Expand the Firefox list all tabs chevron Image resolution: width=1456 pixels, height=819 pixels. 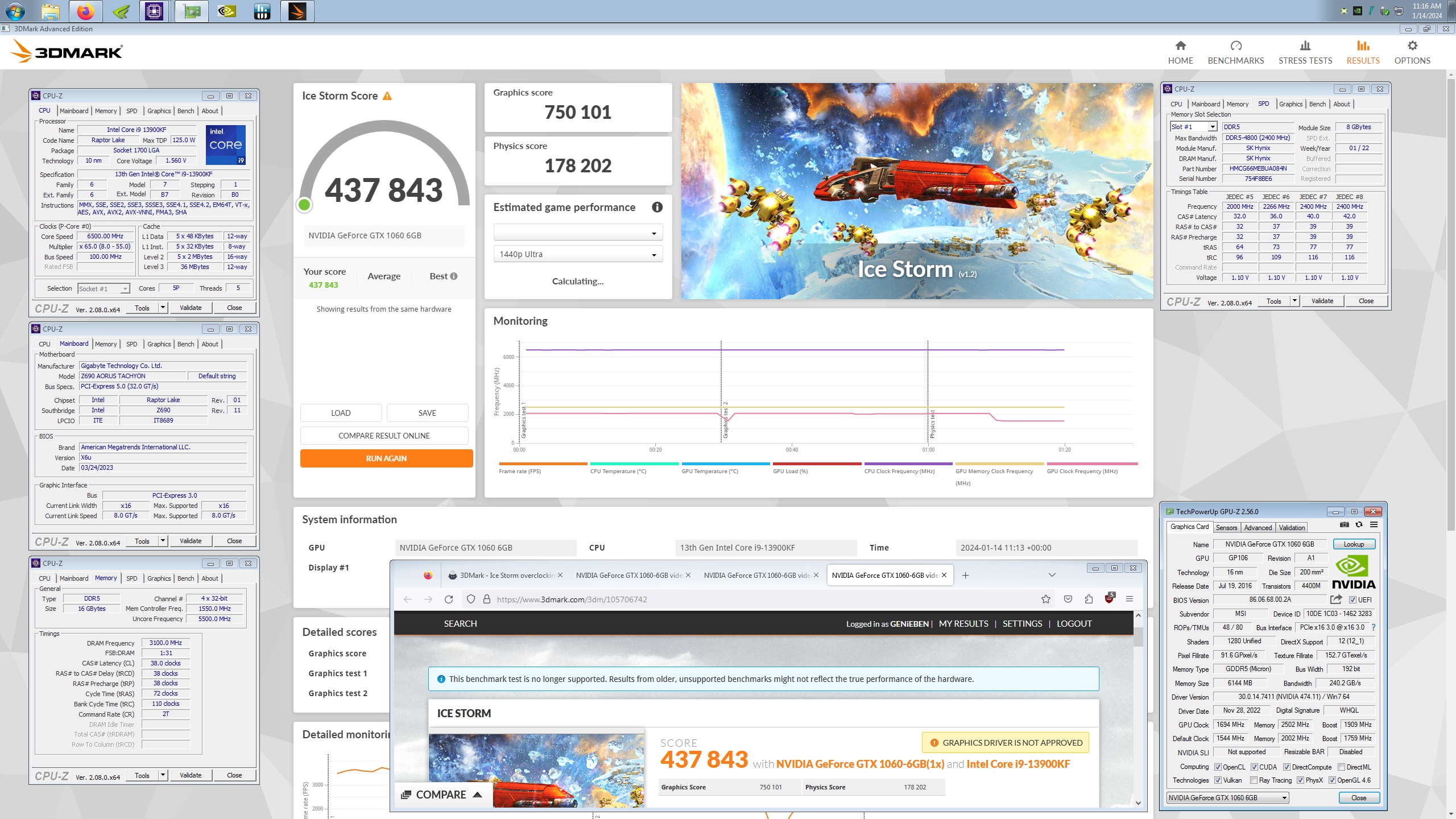pyautogui.click(x=1052, y=576)
